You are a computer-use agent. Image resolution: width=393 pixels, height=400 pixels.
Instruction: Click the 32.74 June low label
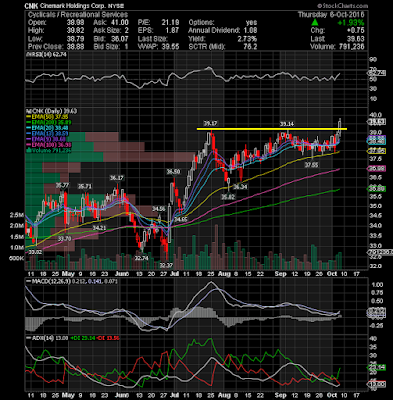(142, 258)
